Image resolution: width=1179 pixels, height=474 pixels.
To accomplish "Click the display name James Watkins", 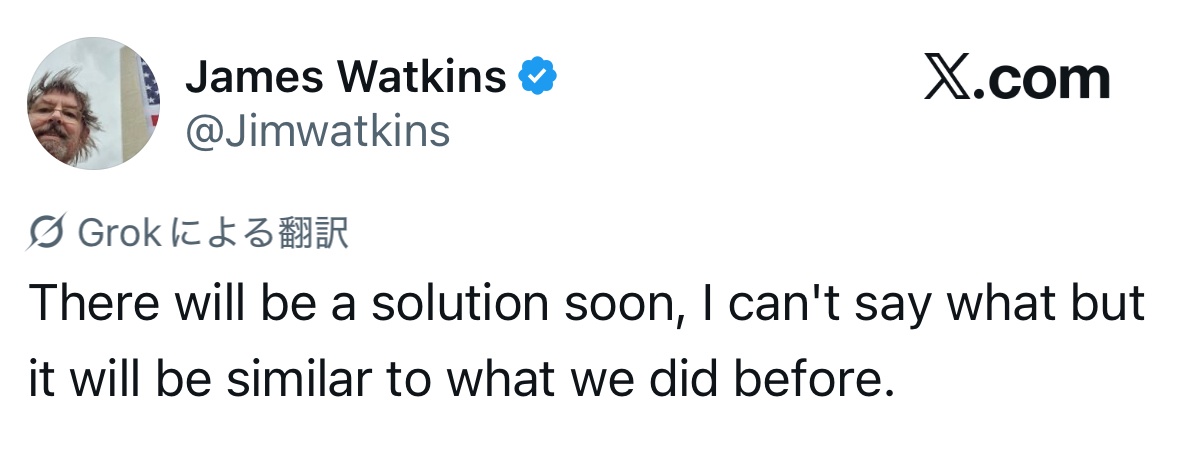I will [346, 76].
